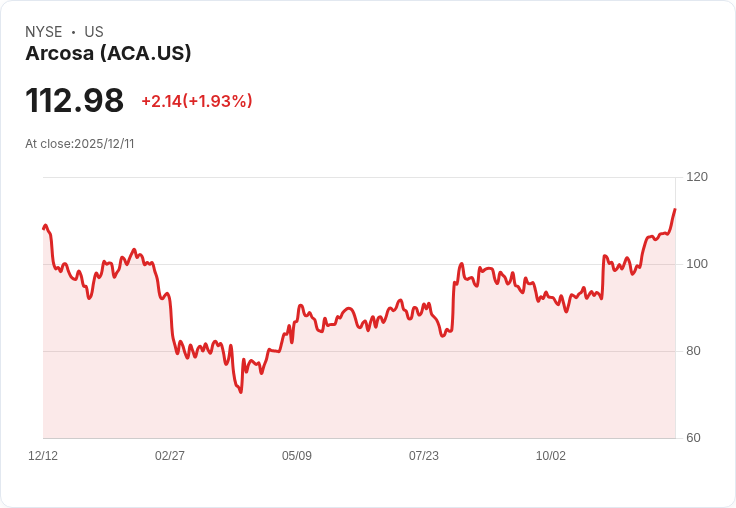Click the 07/23 date axis label
Image resolution: width=736 pixels, height=508 pixels.
424,455
